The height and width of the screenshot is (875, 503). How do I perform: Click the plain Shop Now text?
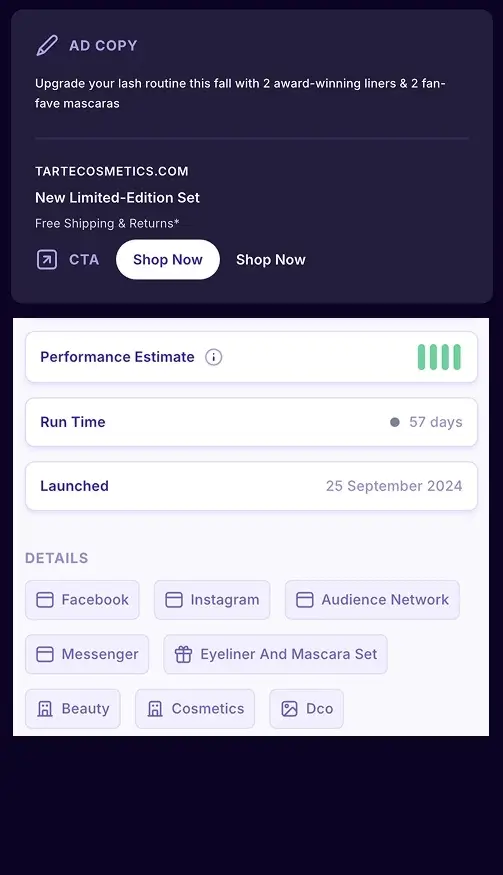[271, 259]
